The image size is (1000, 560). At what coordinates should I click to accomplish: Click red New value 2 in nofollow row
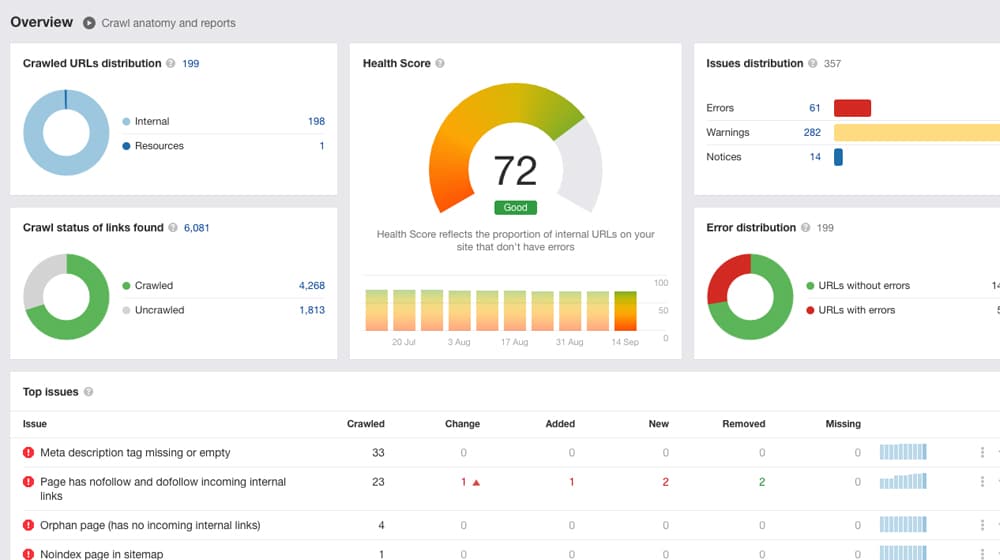pos(665,482)
